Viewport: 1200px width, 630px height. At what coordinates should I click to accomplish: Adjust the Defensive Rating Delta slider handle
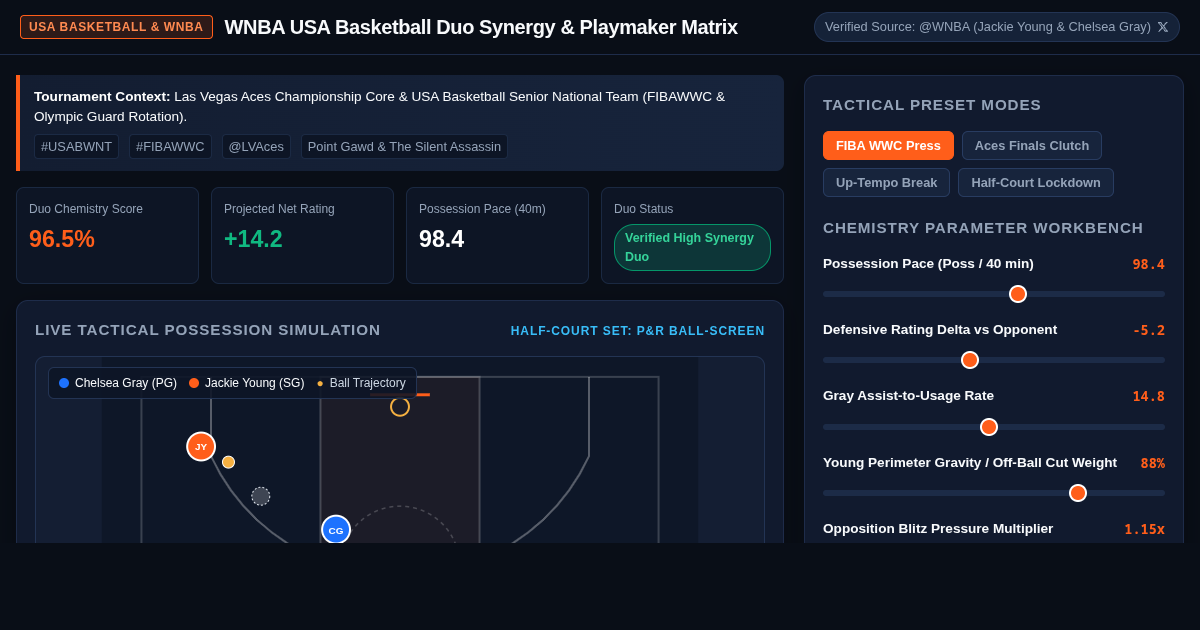pos(970,360)
